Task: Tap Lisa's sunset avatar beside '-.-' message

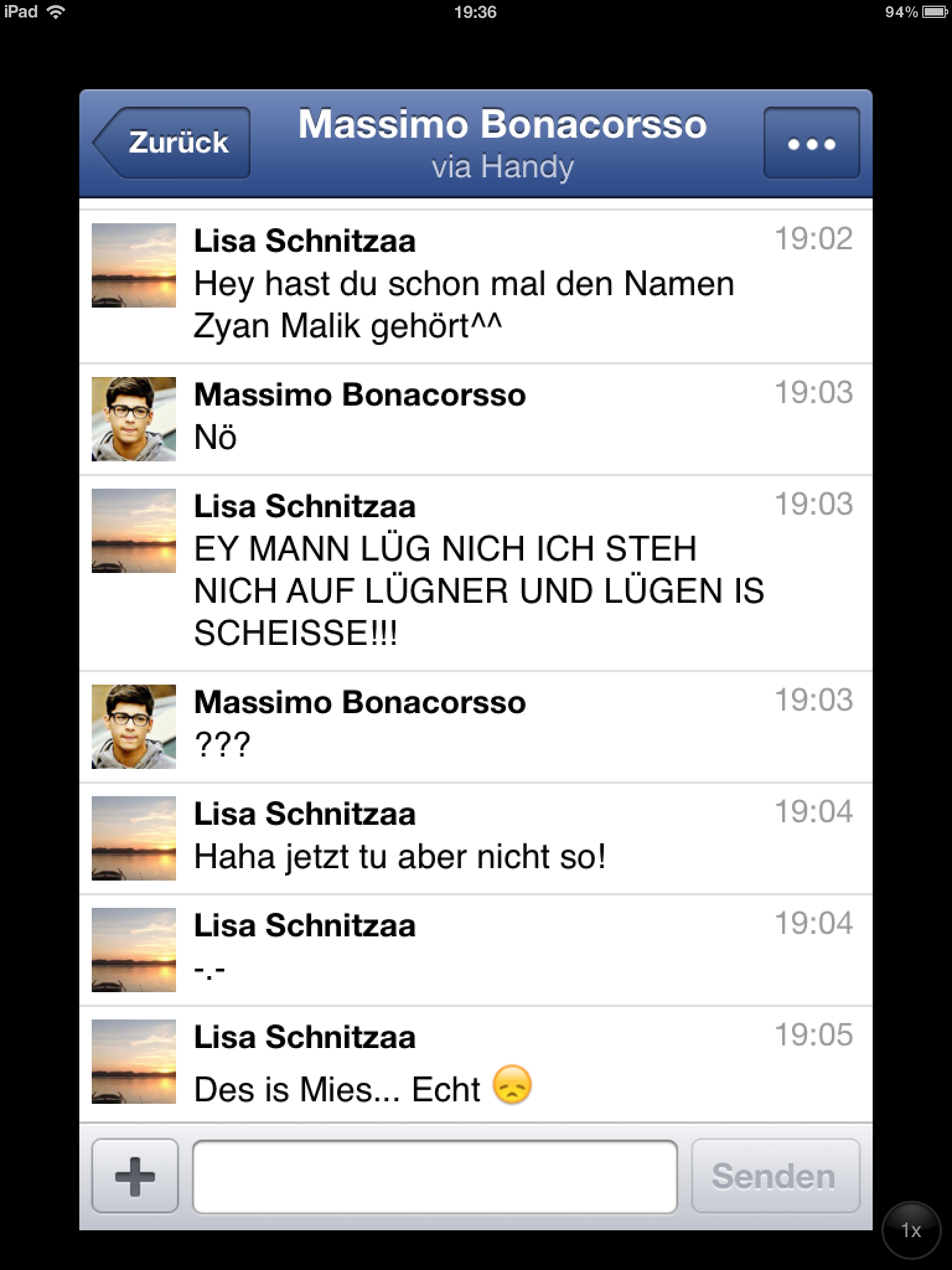Action: 134,950
